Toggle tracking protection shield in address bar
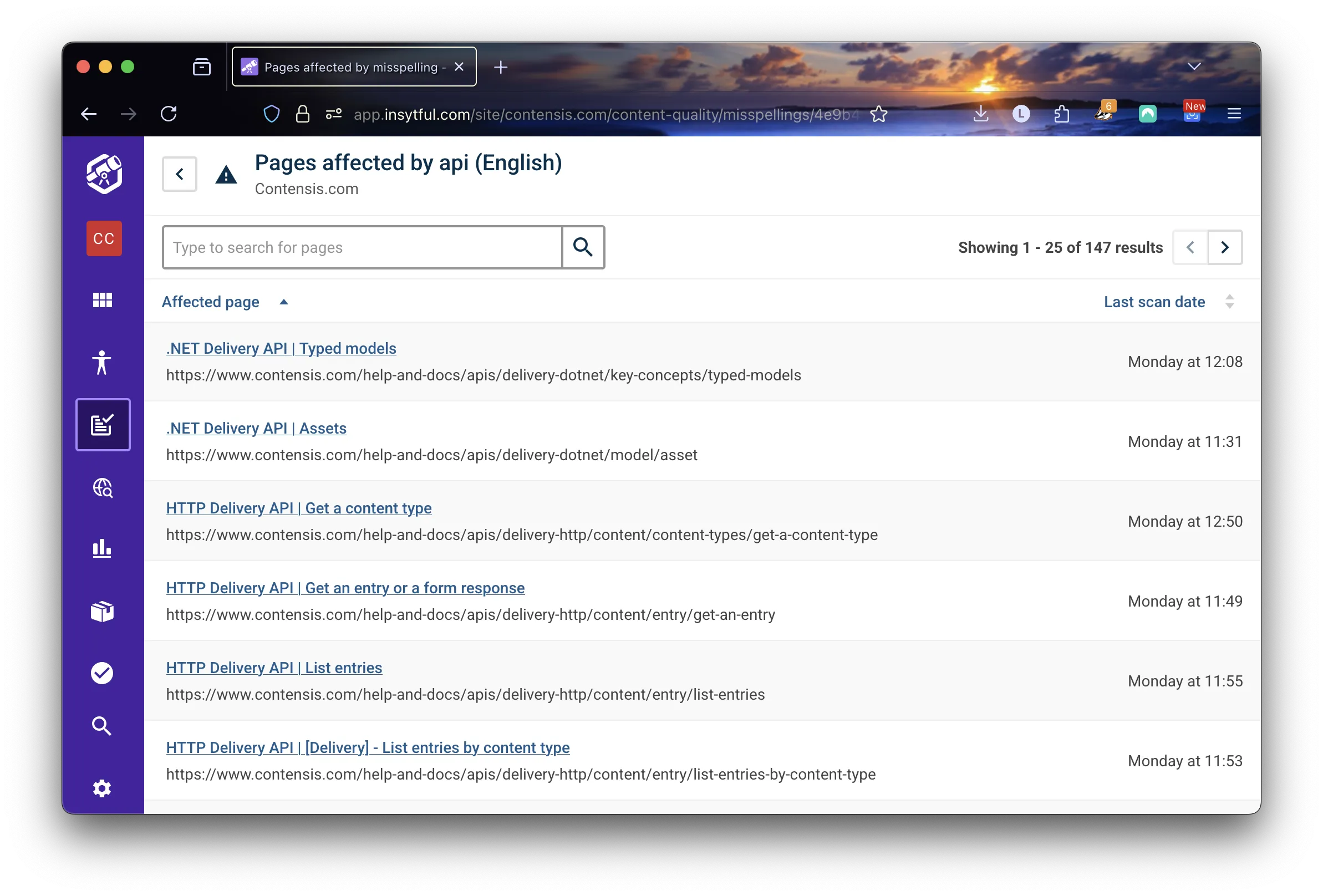 [272, 114]
